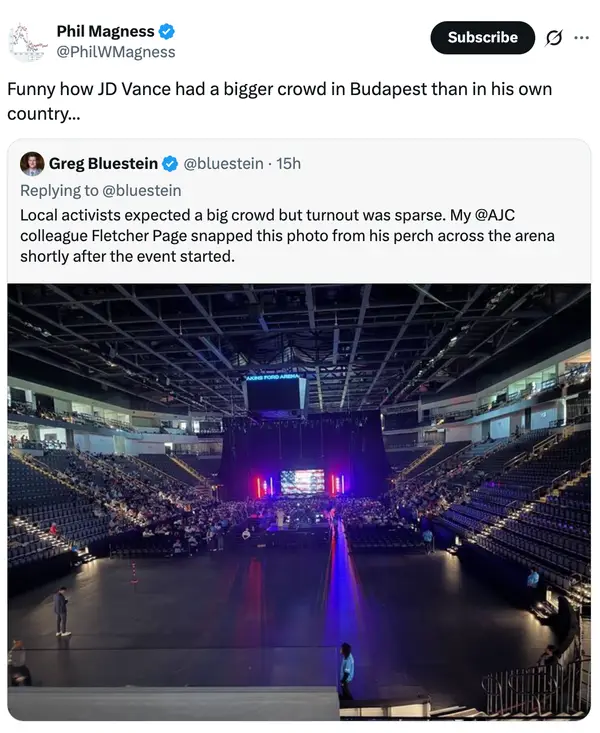Click Phil Magness's profile avatar
The height and width of the screenshot is (733, 600).
(28, 42)
